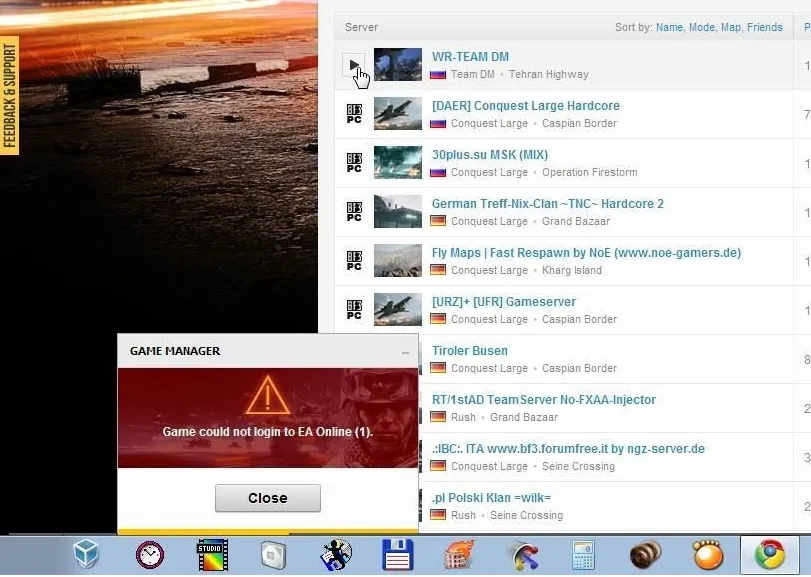Click Operation Firestorm thumbnail of 30plus.su MSK
811x577 pixels.
[x=398, y=162]
